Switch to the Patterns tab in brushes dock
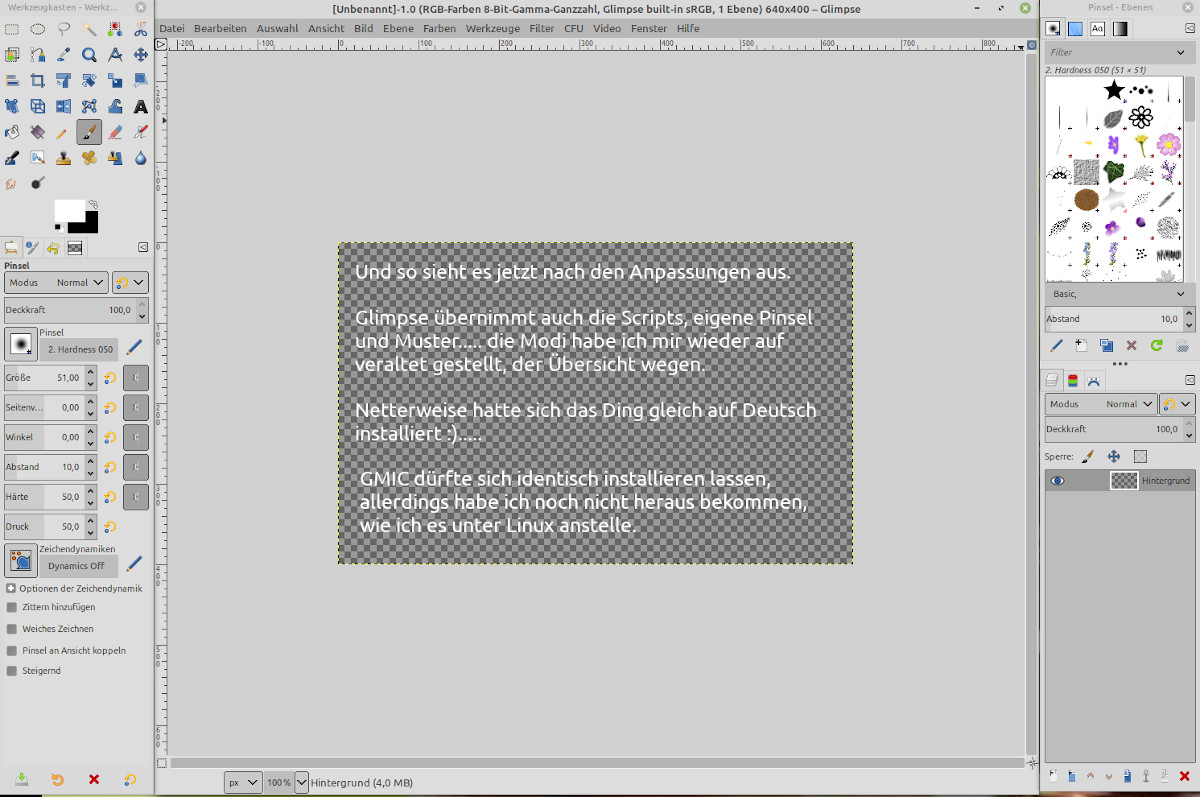Viewport: 1200px width, 797px height. tap(1075, 29)
